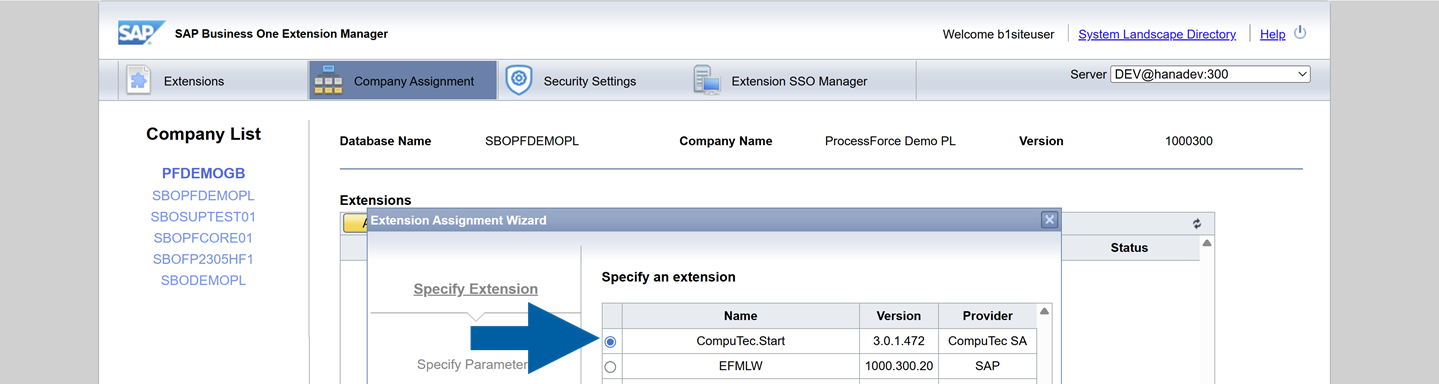The width and height of the screenshot is (1439, 384).
Task: Open the Server dropdown
Action: coord(1210,74)
